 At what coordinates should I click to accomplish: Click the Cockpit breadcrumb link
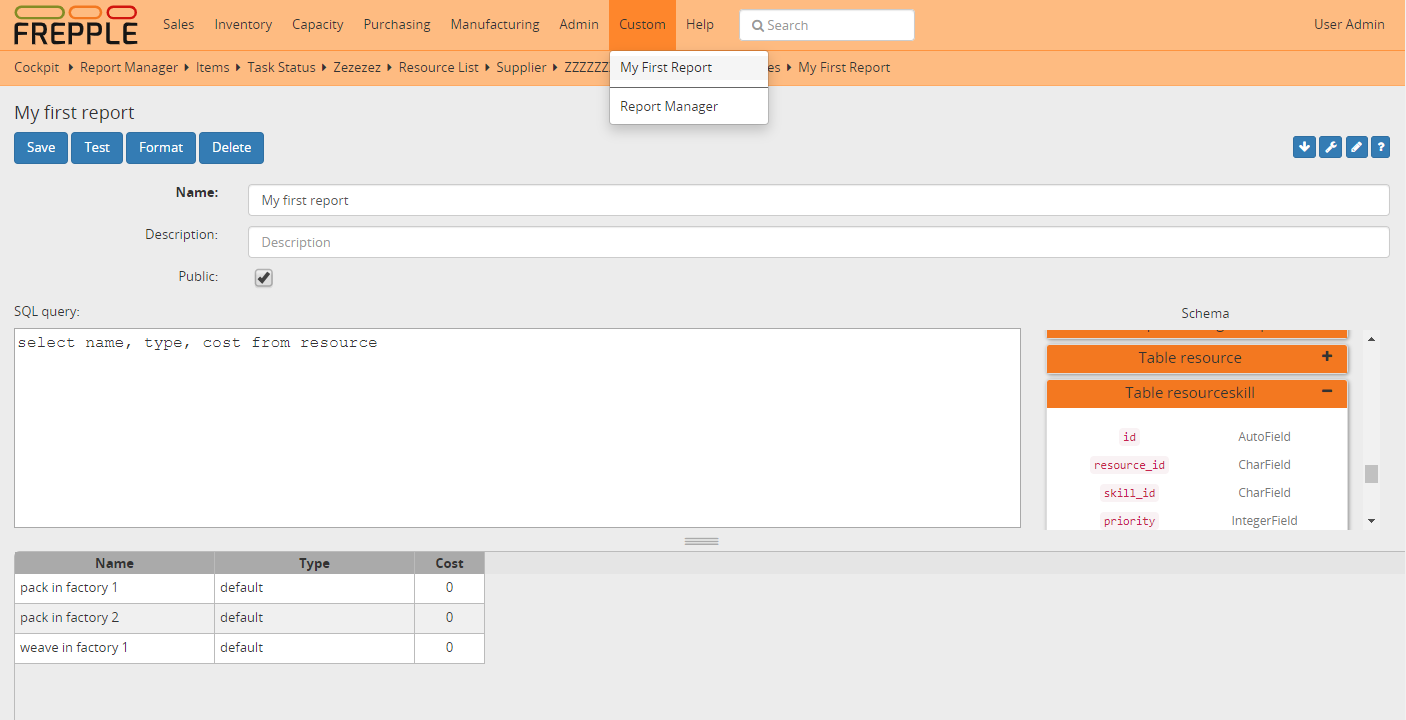36,67
